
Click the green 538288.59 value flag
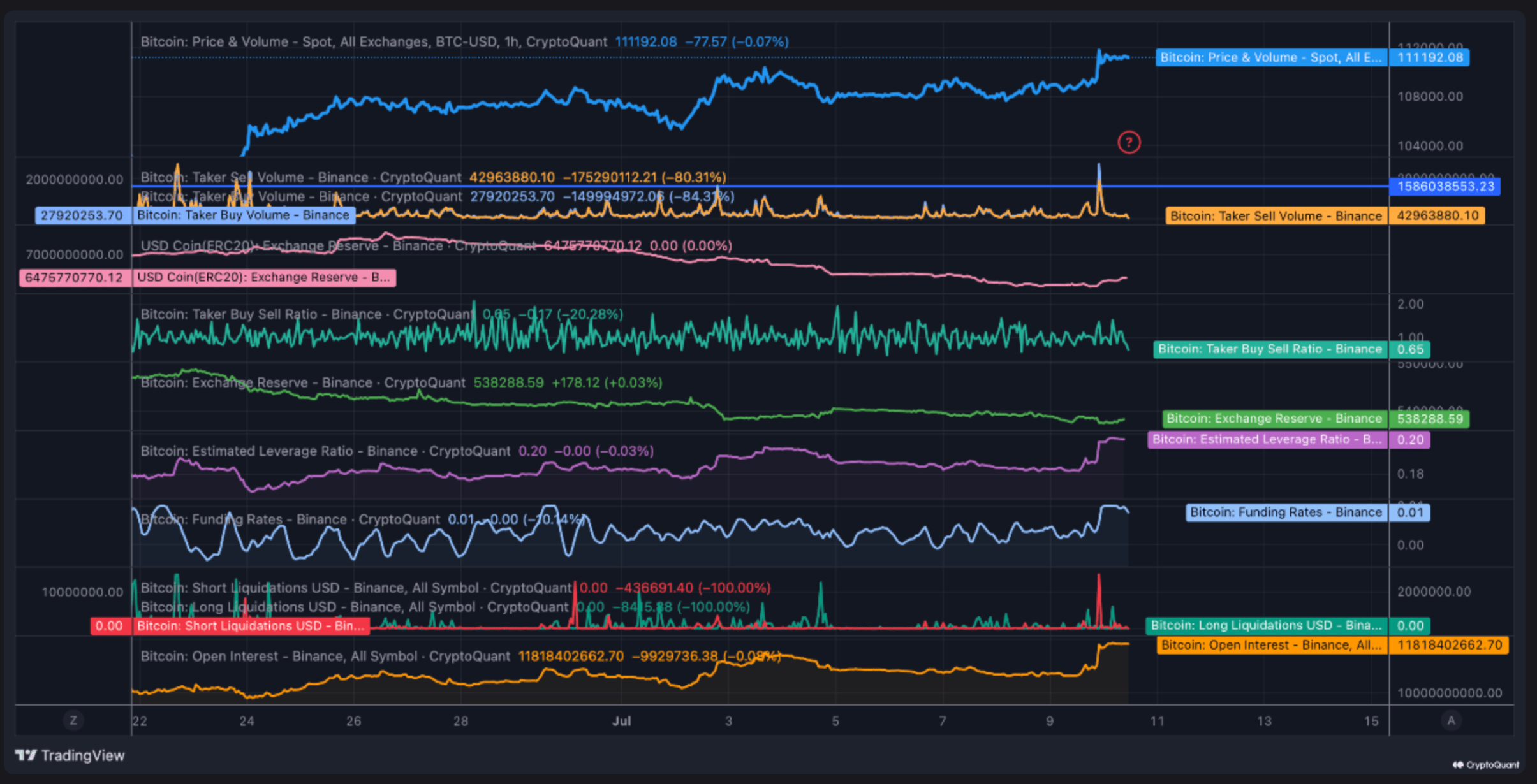point(1432,418)
